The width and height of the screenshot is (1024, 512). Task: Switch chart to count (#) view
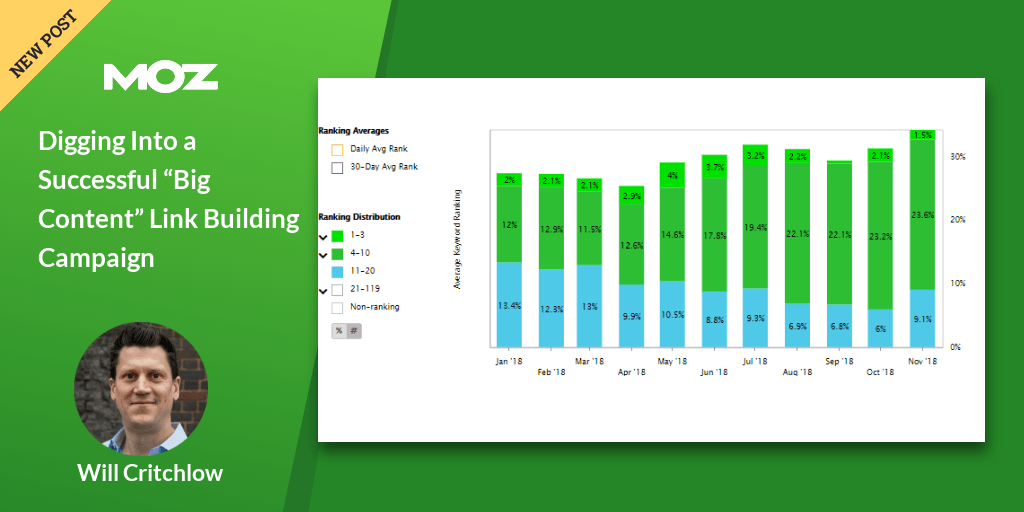(x=353, y=331)
